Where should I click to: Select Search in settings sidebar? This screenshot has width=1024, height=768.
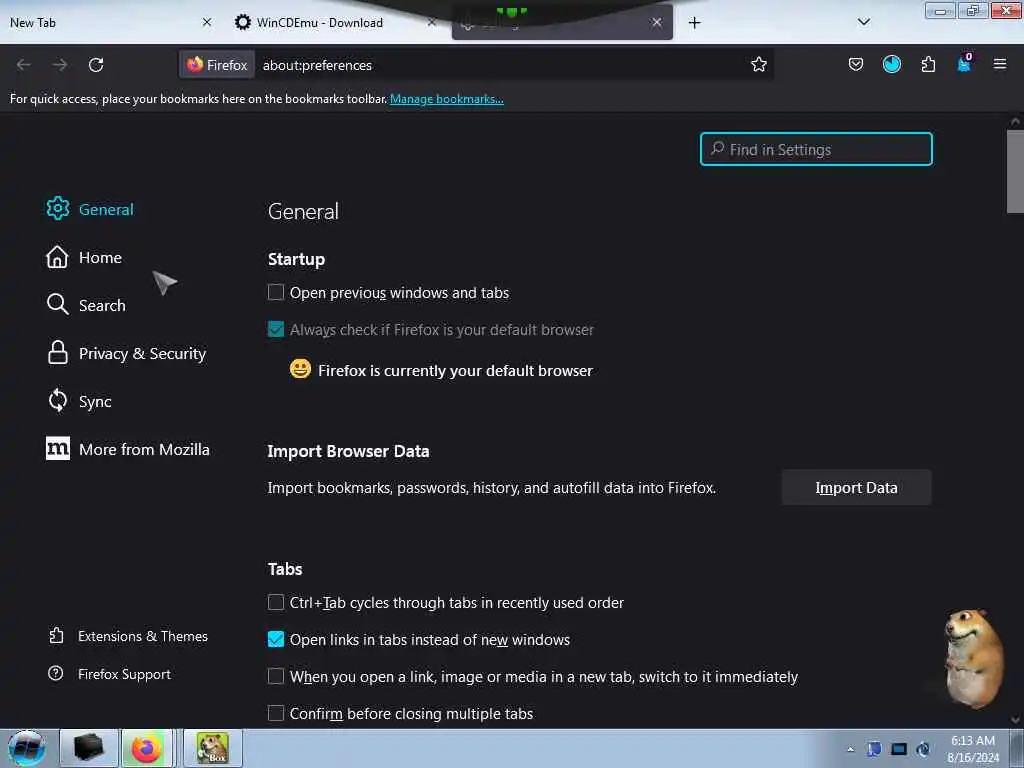86,305
